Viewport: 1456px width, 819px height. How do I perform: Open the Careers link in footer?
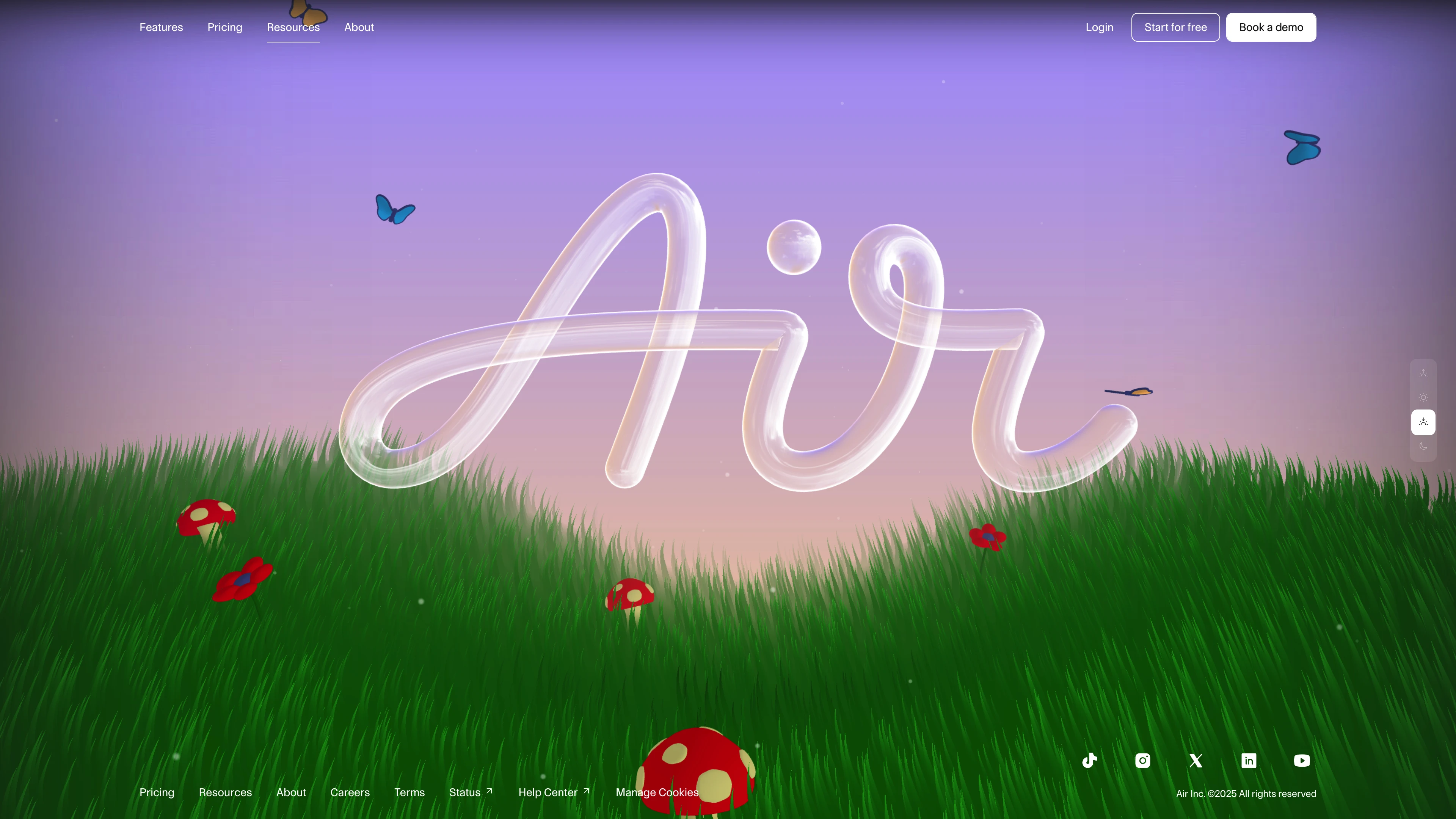(350, 792)
